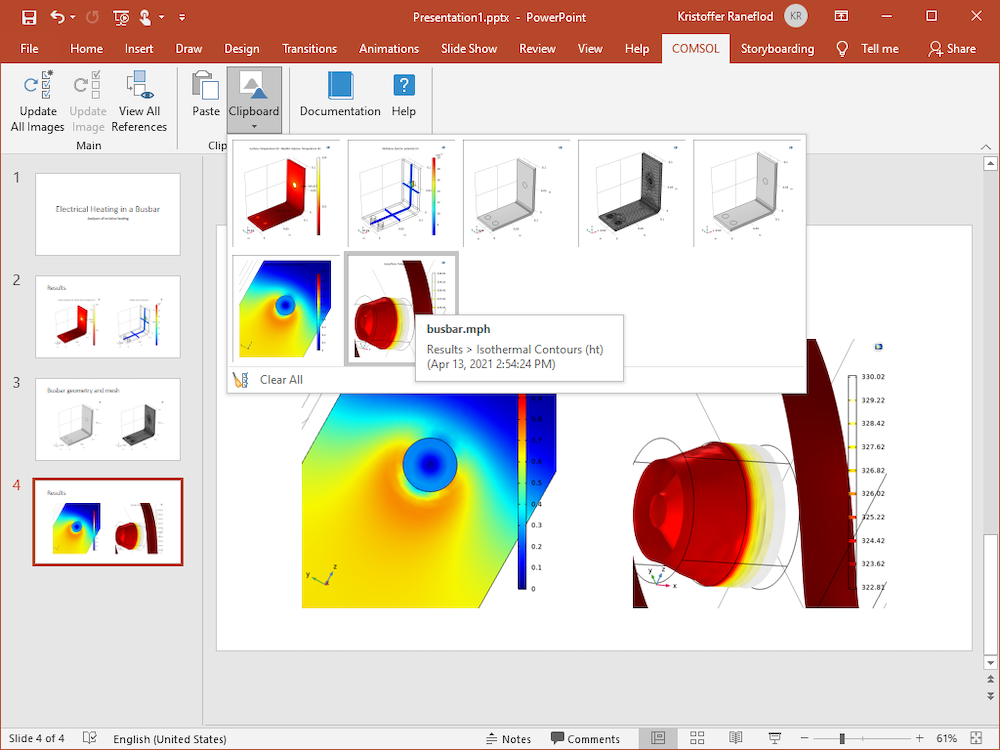The width and height of the screenshot is (1000, 750).
Task: Select slide 3 thumbnail Busbar geometry and mesh
Action: click(108, 419)
